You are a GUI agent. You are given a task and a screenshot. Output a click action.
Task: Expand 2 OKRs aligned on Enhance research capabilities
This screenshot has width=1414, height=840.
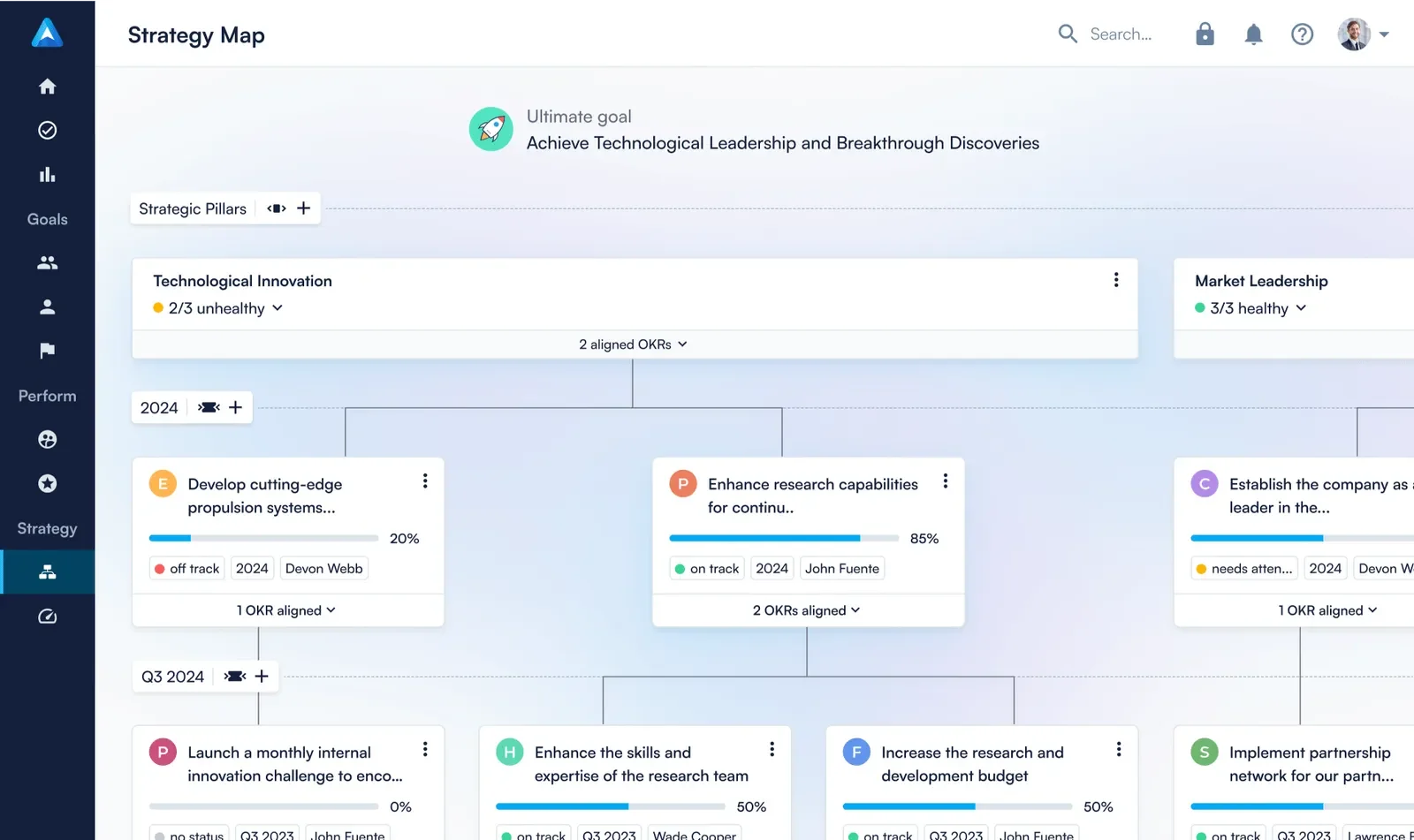click(x=807, y=609)
